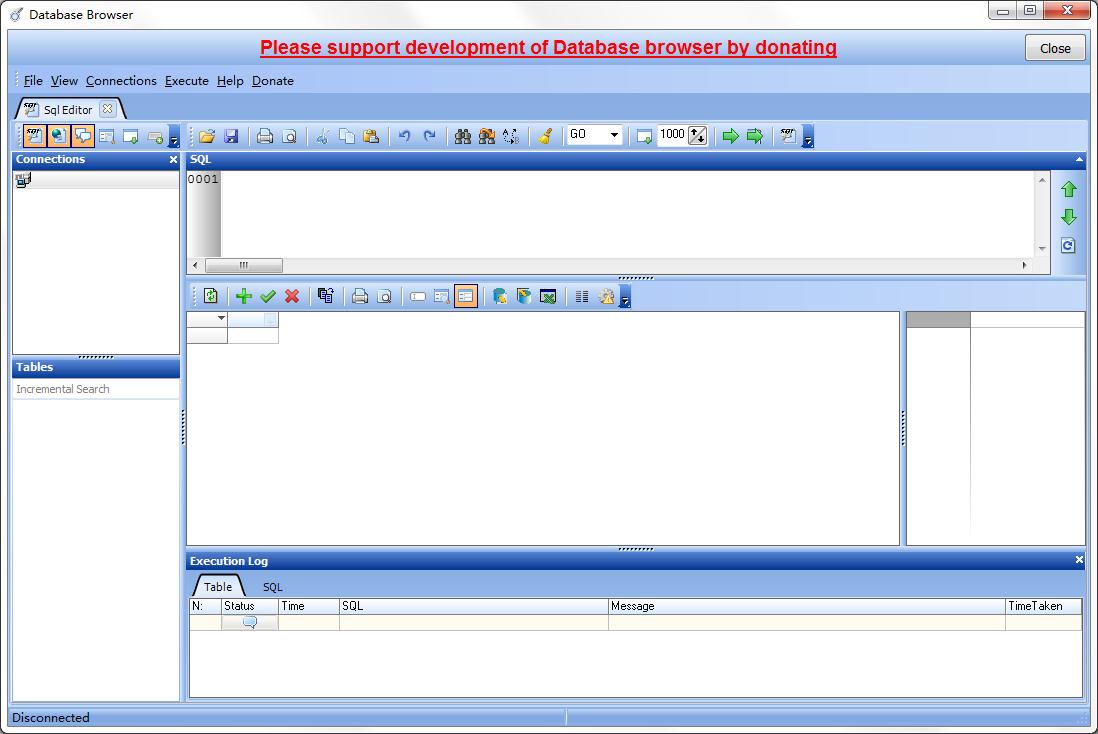The height and width of the screenshot is (734, 1098).
Task: Click the form search icon in the grid toolbar
Action: coord(441,296)
